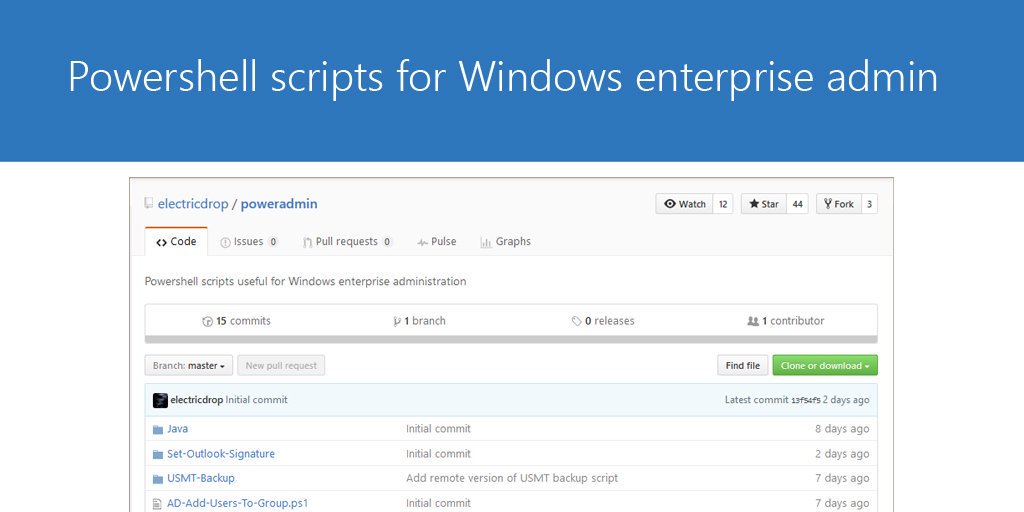Click the commits history clock icon
Image resolution: width=1024 pixels, height=512 pixels.
click(x=208, y=321)
